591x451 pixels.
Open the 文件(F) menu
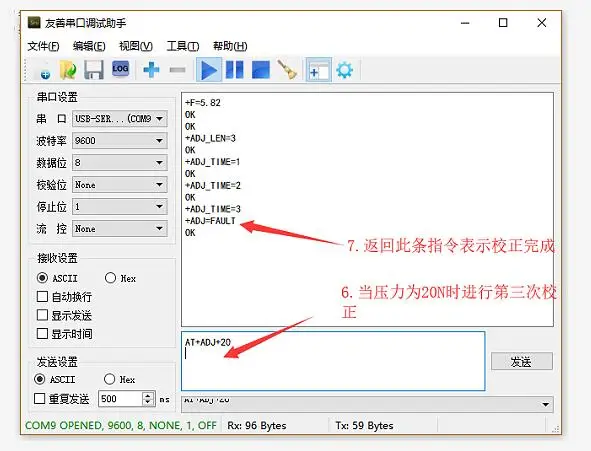click(x=43, y=46)
